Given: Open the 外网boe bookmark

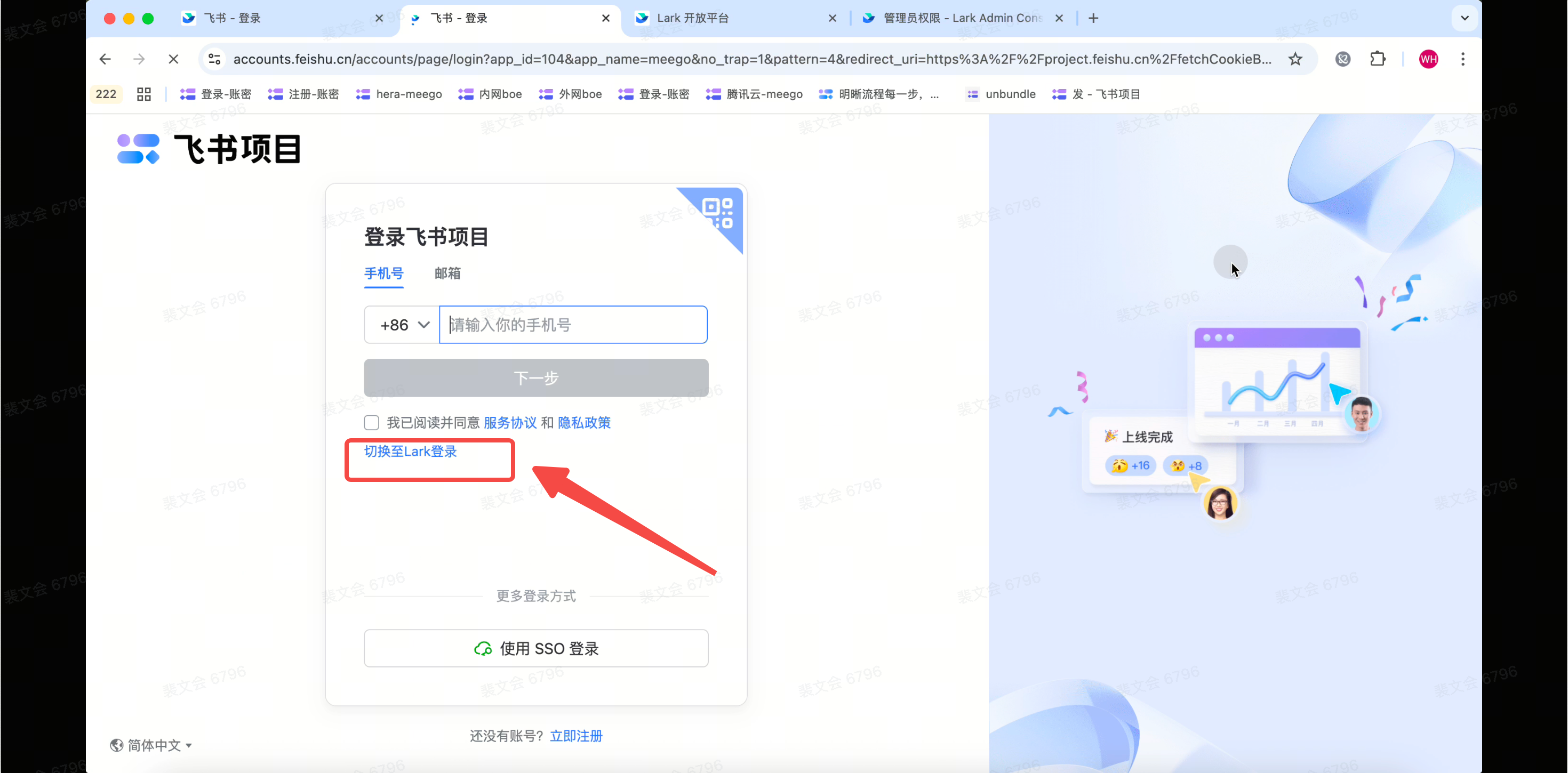Looking at the screenshot, I should pos(571,94).
